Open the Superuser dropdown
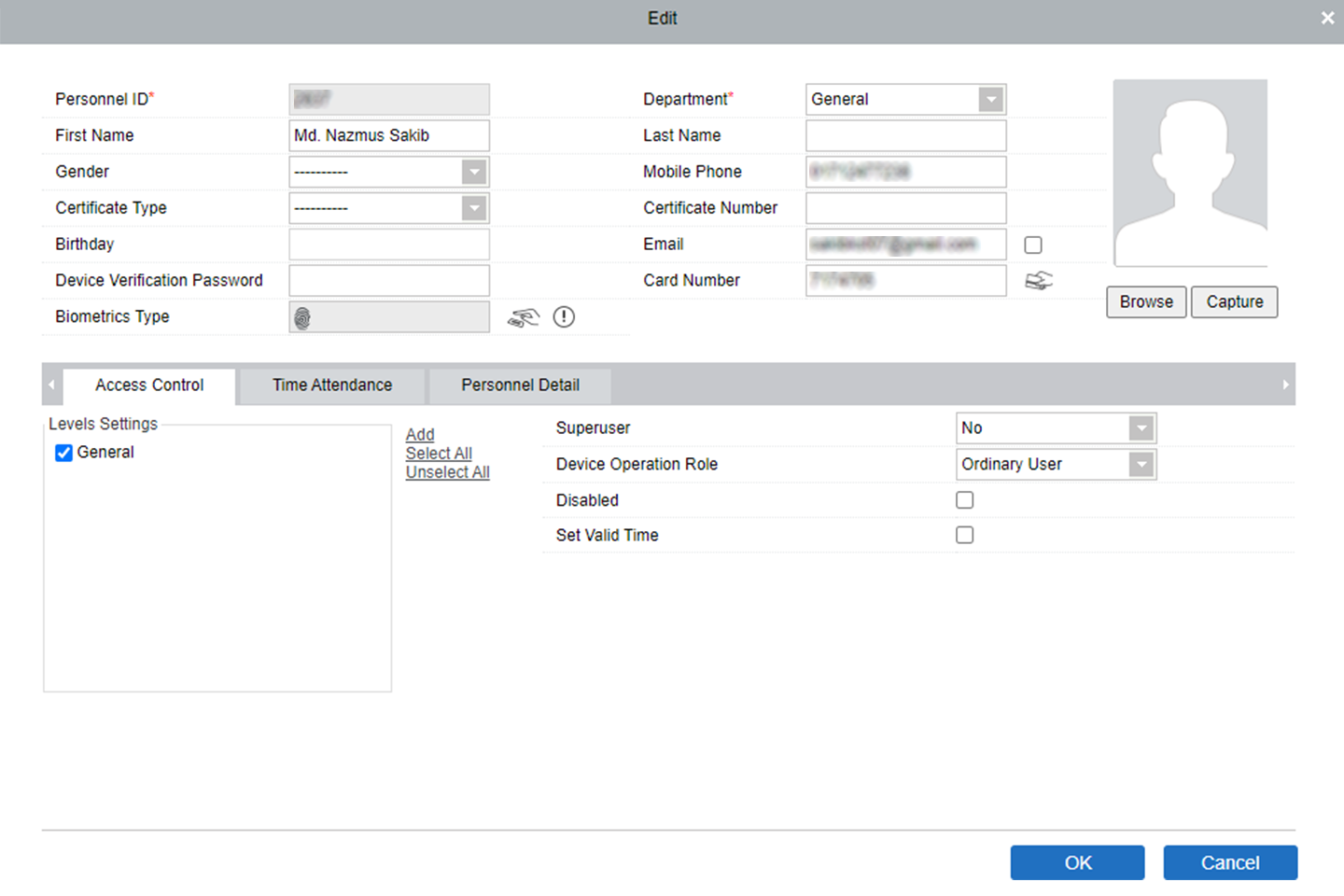The height and width of the screenshot is (896, 1344). pos(1141,428)
